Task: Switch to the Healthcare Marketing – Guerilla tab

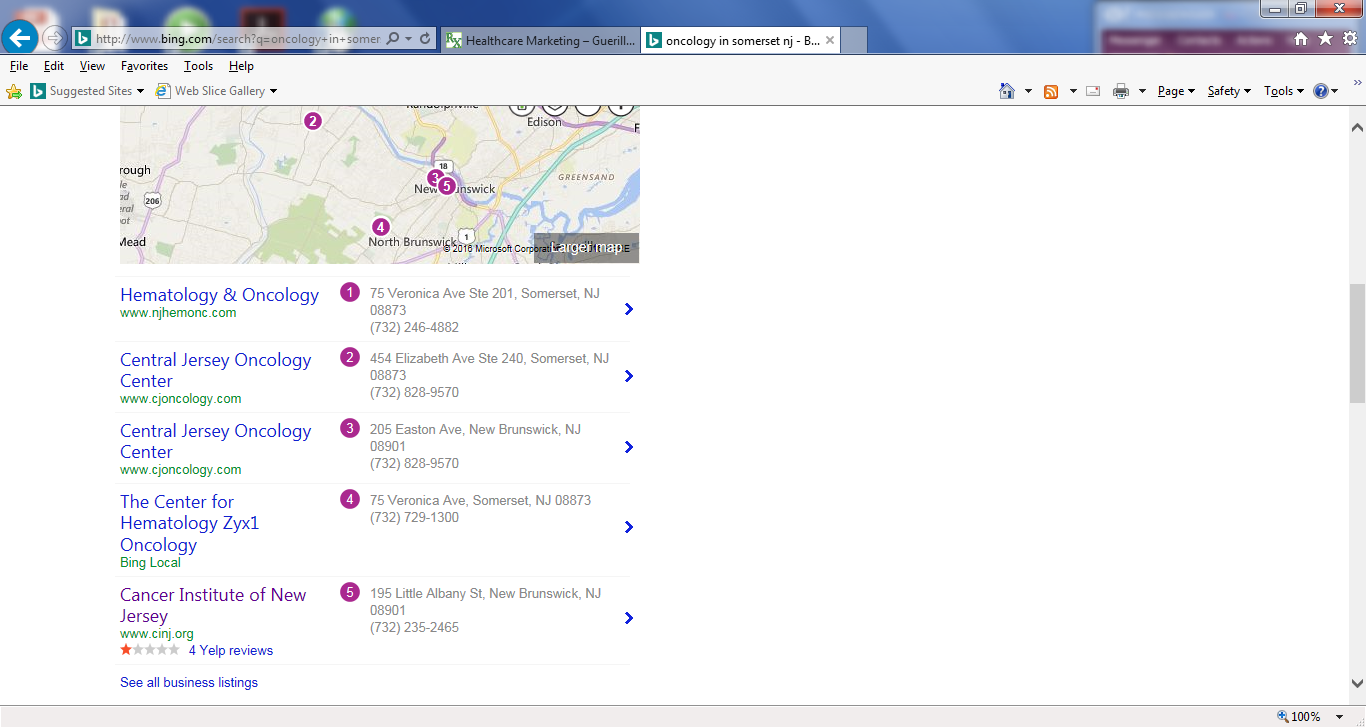Action: coord(540,40)
